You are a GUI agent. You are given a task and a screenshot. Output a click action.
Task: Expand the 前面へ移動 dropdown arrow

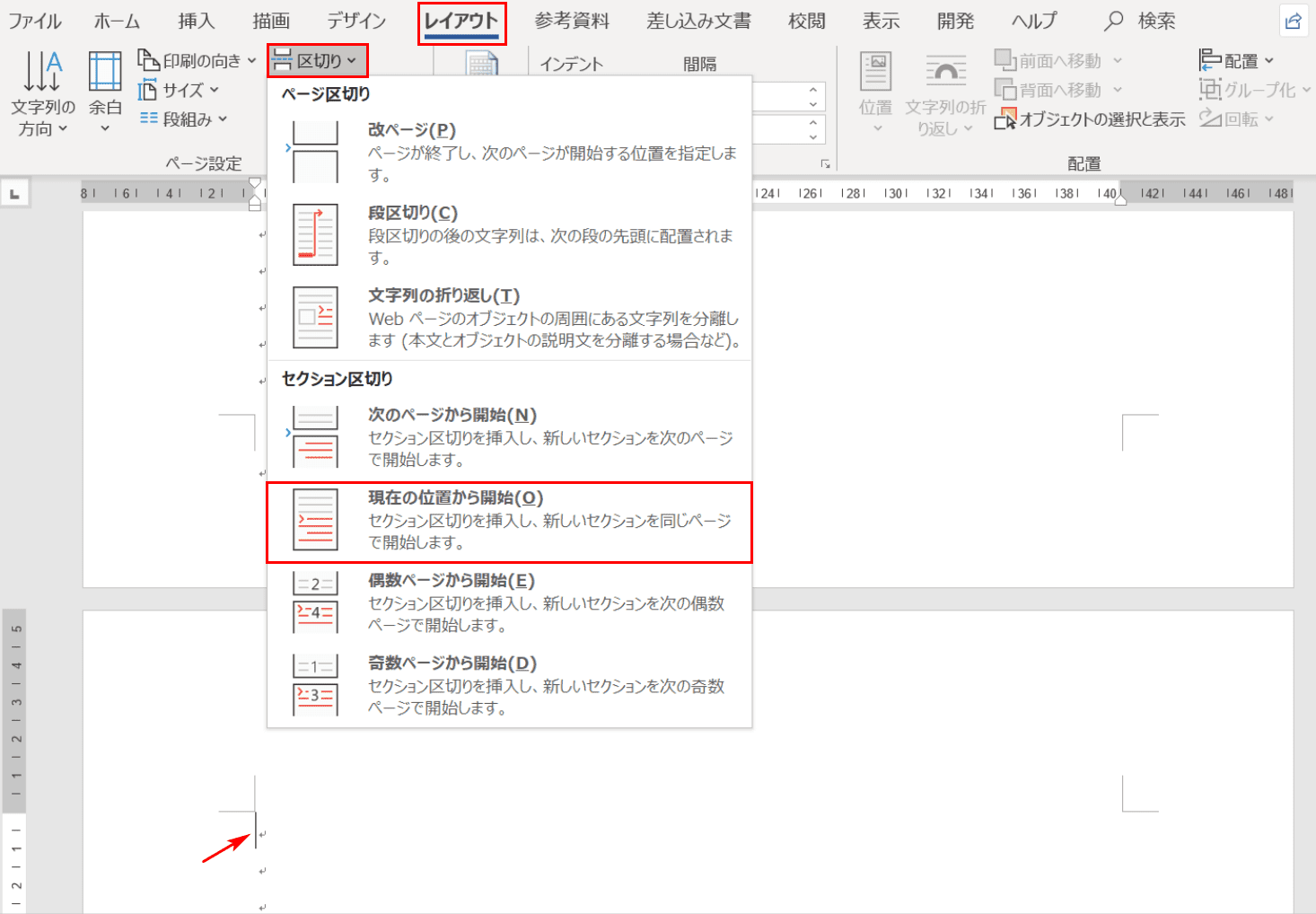pos(1118,60)
